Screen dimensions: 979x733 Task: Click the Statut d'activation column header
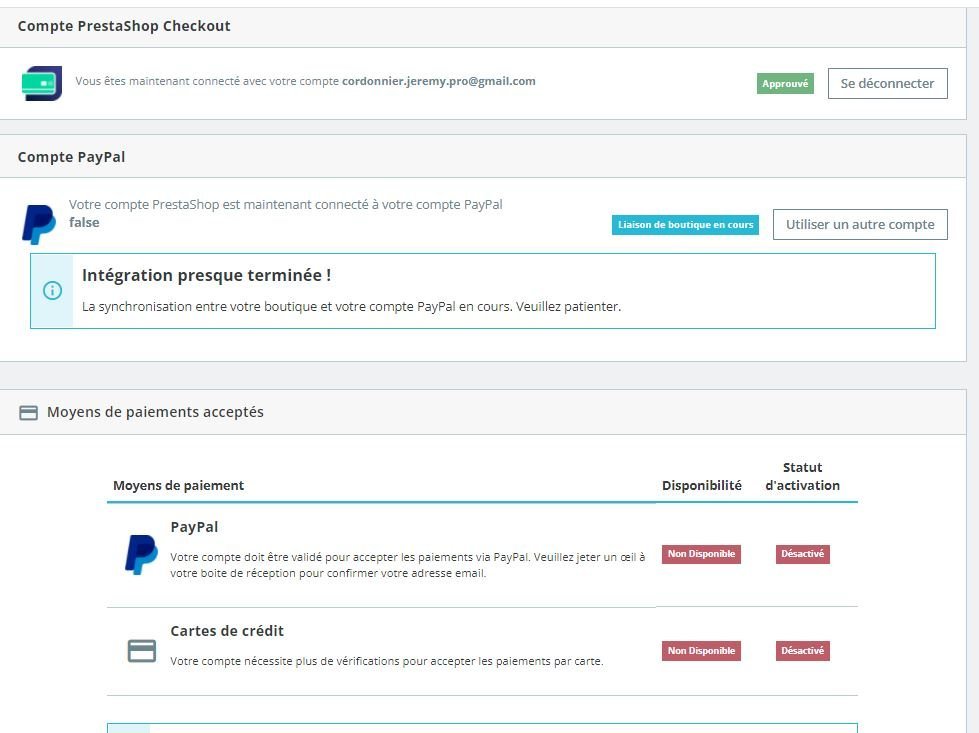click(x=802, y=476)
